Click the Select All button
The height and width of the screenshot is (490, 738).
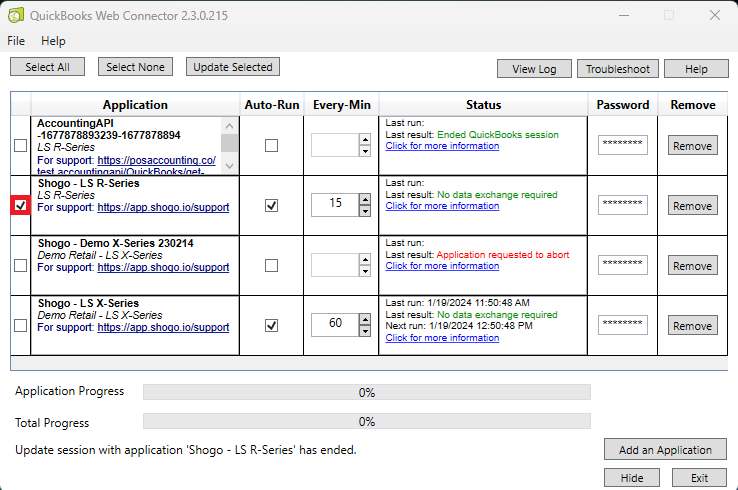pyautogui.click(x=48, y=67)
